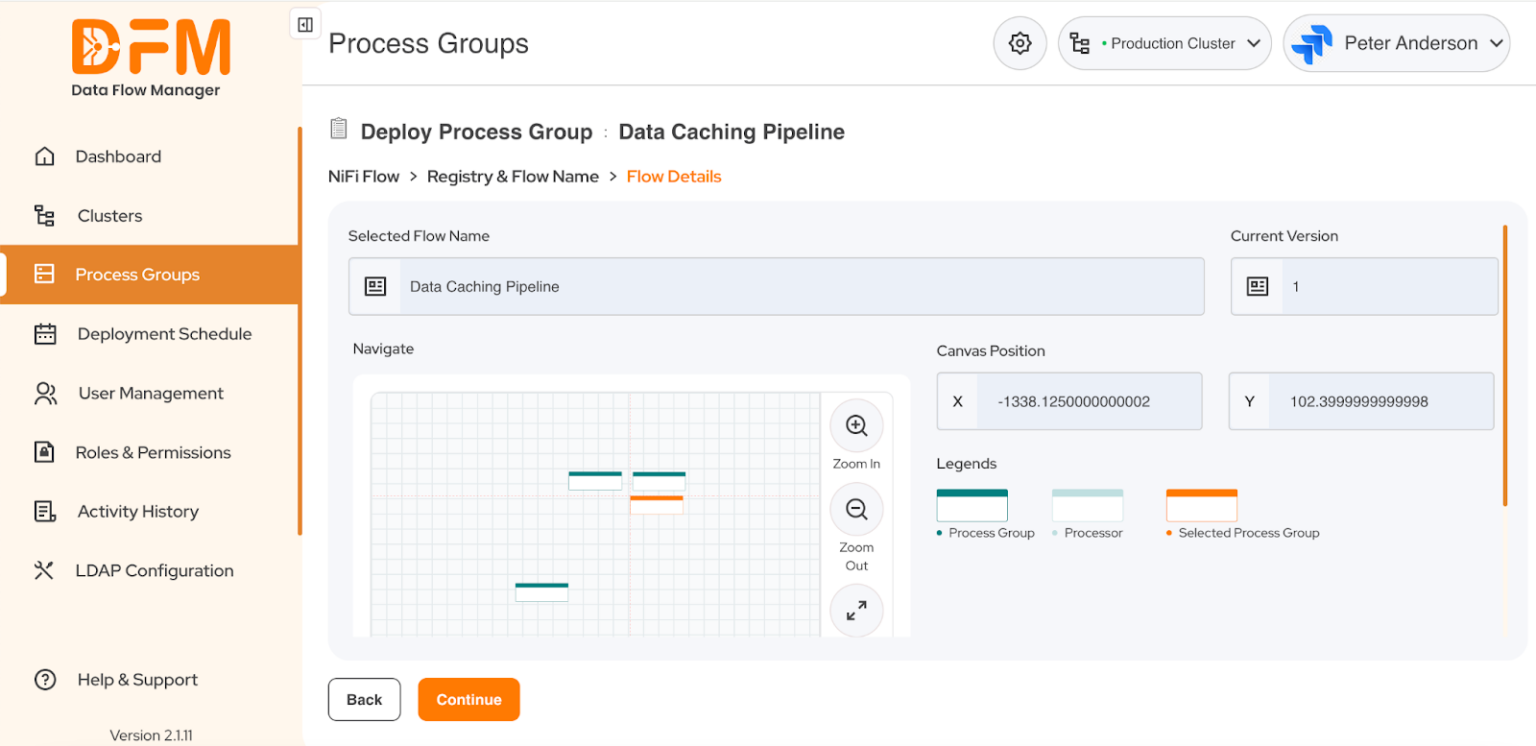
Task: Click the Activity History icon
Action: click(x=45, y=511)
